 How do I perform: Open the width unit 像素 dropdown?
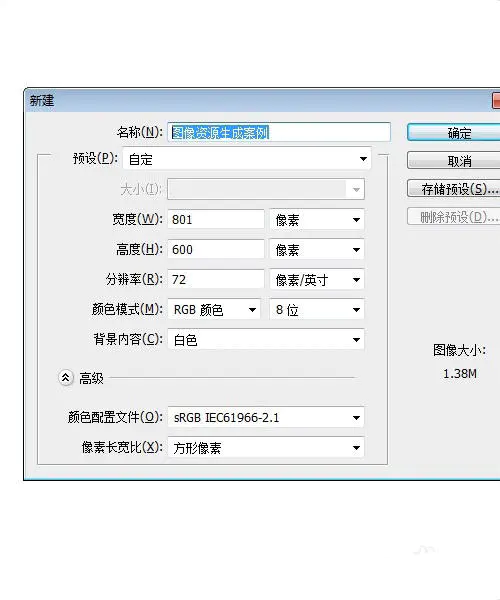click(317, 220)
